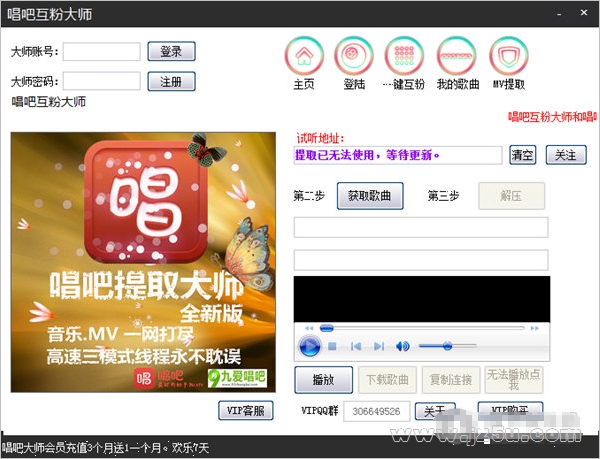600x459 pixels.
Task: Click the 清空 clear button
Action: click(x=522, y=155)
